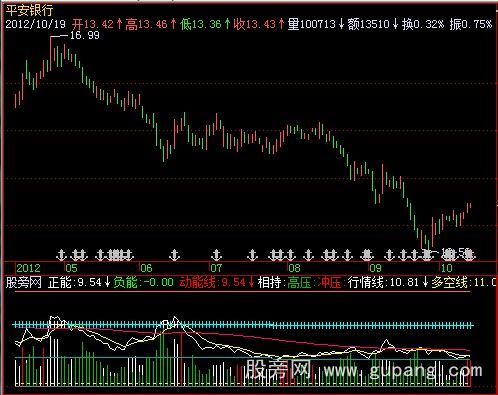This screenshot has height=395, width=498.
Task: Select the date 2012/10/19 in header
Action: (36, 24)
